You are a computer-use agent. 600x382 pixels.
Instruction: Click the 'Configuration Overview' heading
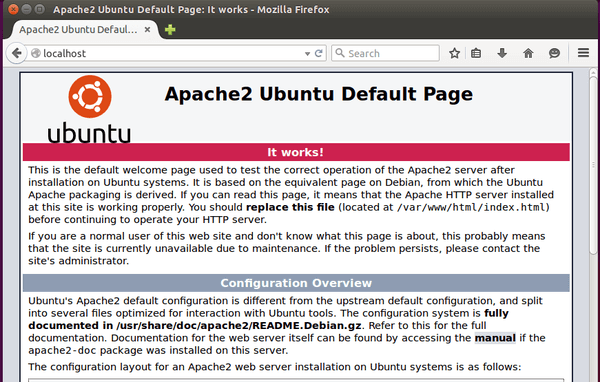pos(296,283)
